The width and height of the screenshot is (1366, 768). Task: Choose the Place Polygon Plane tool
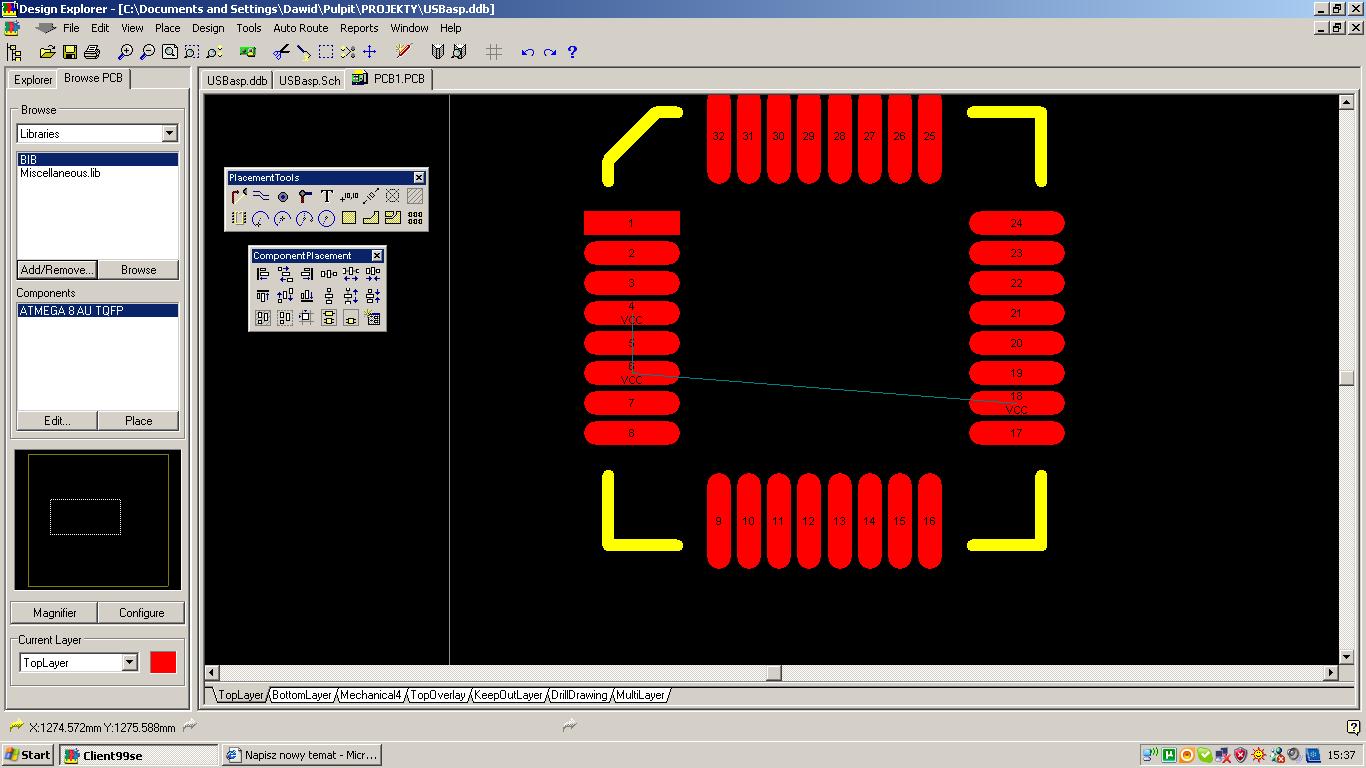371,218
